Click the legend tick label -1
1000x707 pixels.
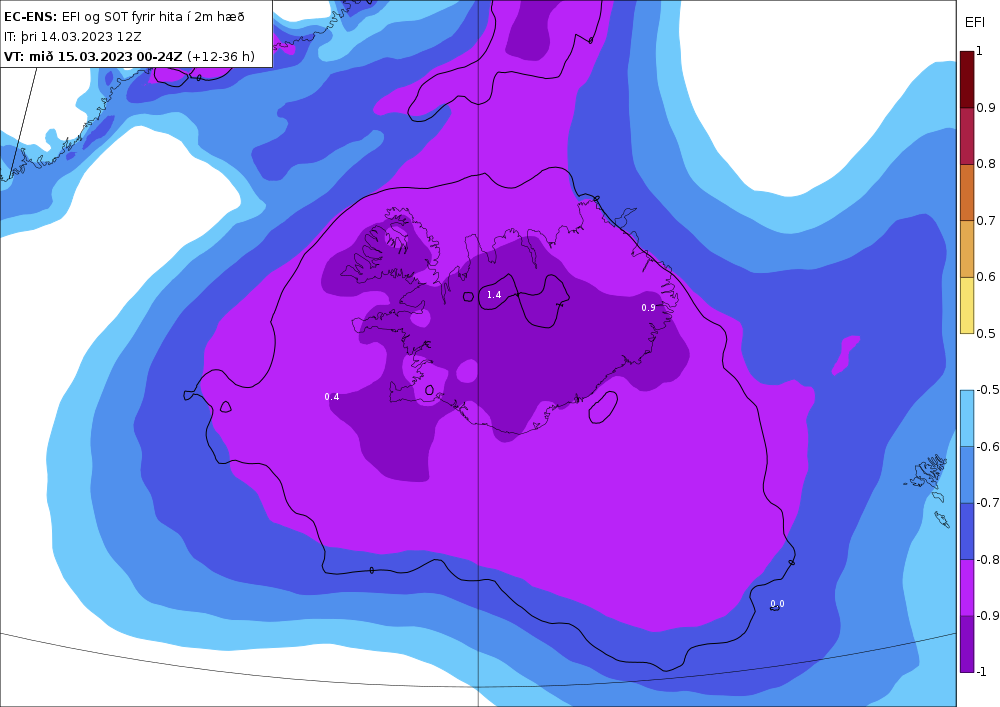pos(982,671)
